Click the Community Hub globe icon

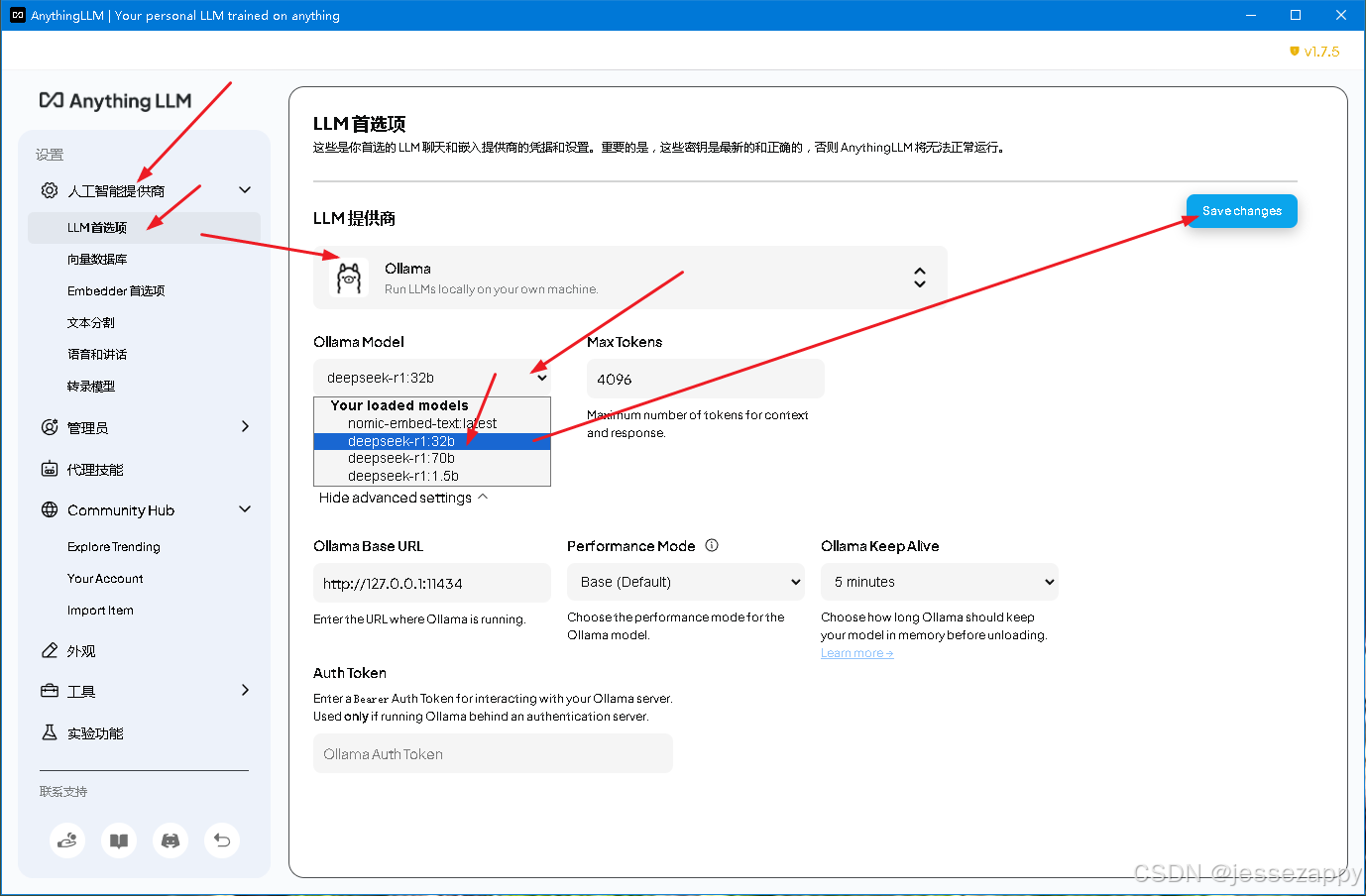[x=50, y=509]
